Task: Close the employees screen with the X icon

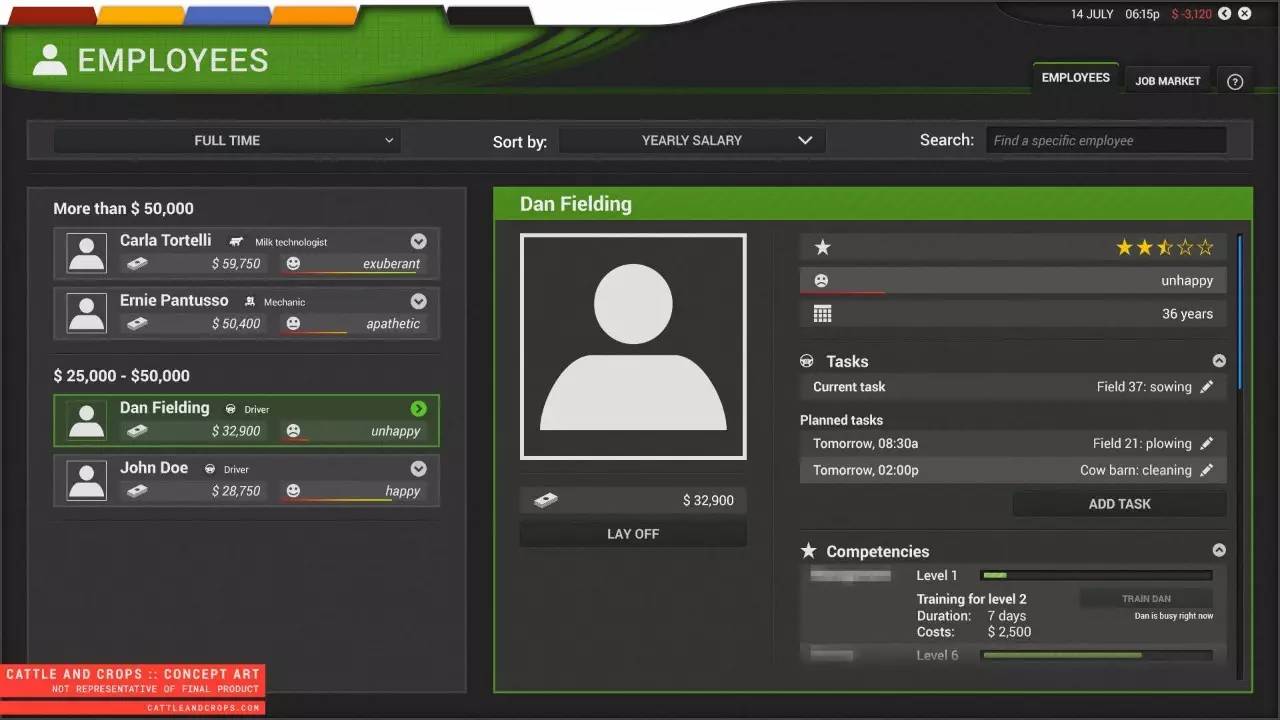Action: pyautogui.click(x=1245, y=14)
